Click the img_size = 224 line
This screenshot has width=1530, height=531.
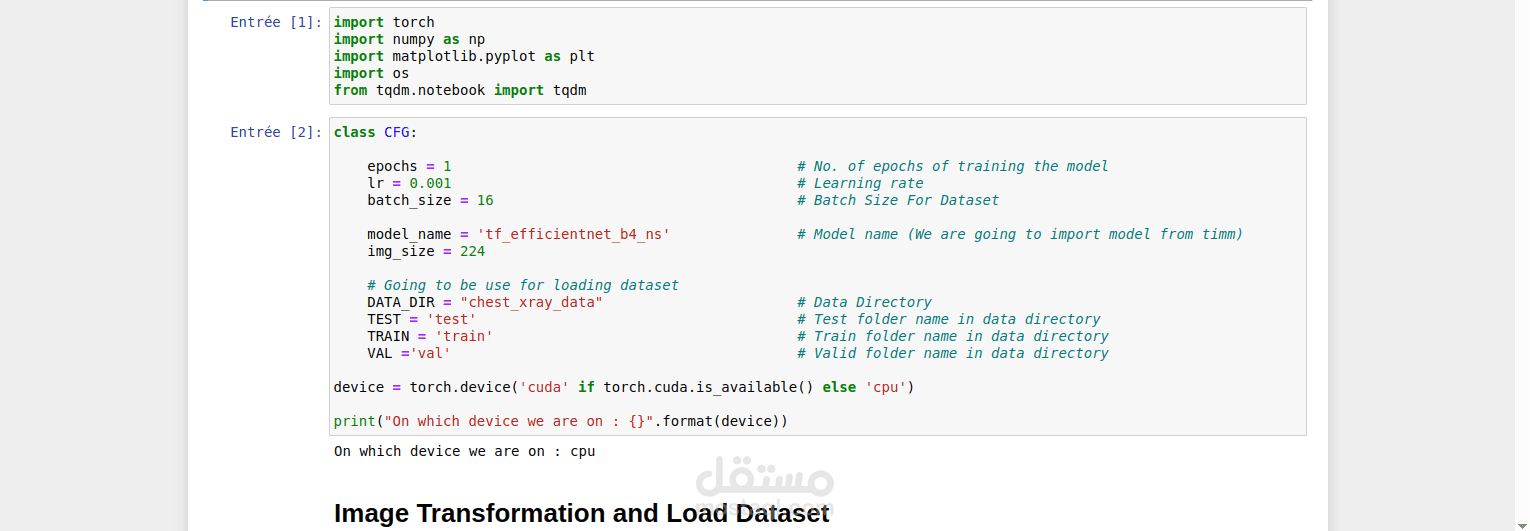pyautogui.click(x=426, y=251)
